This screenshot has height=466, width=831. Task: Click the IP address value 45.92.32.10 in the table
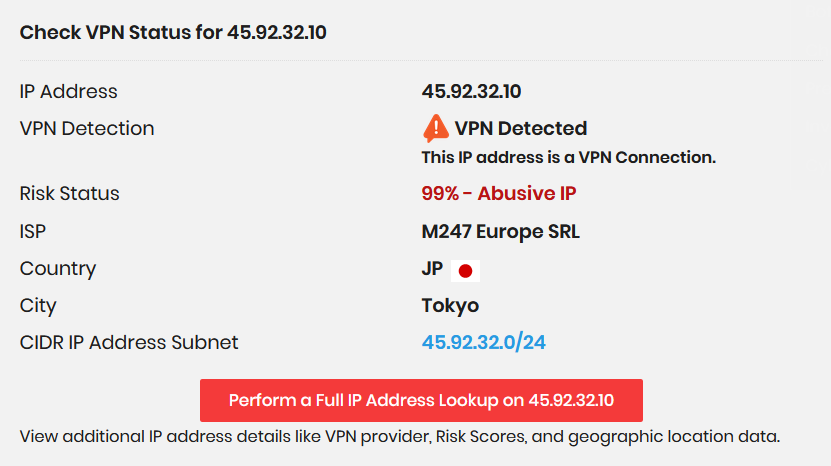[x=471, y=92]
